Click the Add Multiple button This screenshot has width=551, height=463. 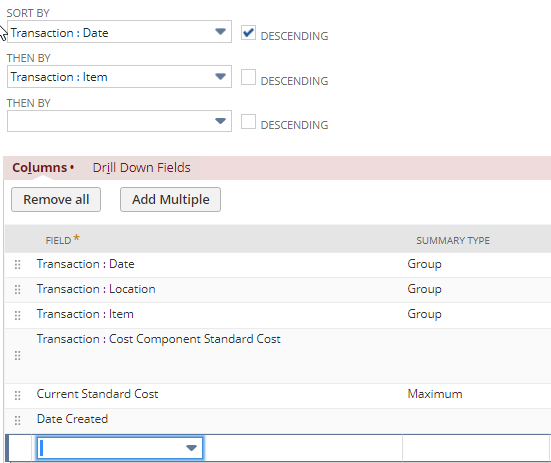[170, 200]
